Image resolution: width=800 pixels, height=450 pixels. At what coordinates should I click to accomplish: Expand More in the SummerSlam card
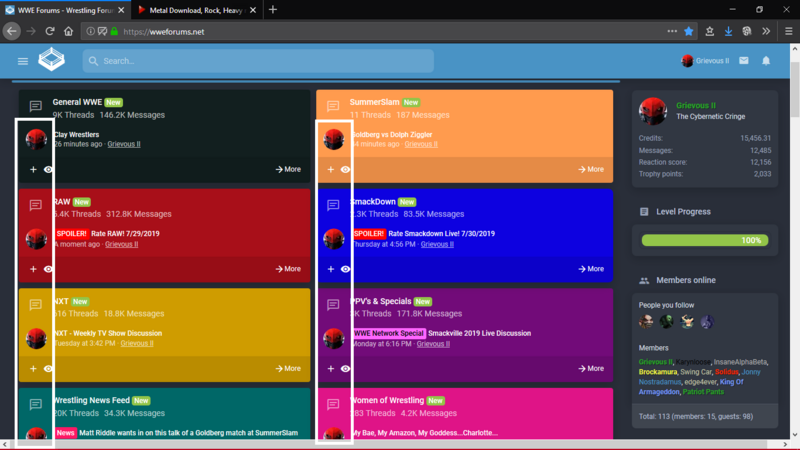(x=591, y=169)
